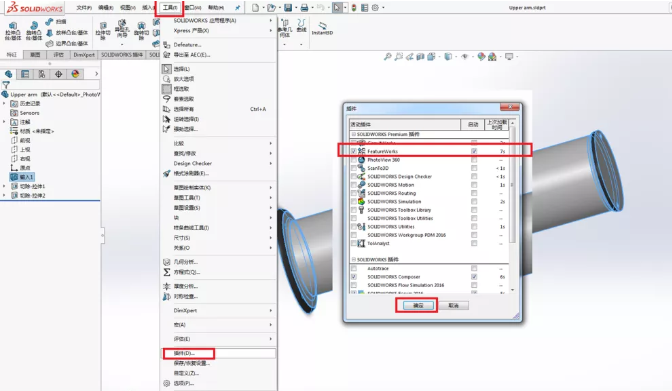The width and height of the screenshot is (672, 391).
Task: Click the Print toolbar icon
Action: click(x=304, y=8)
